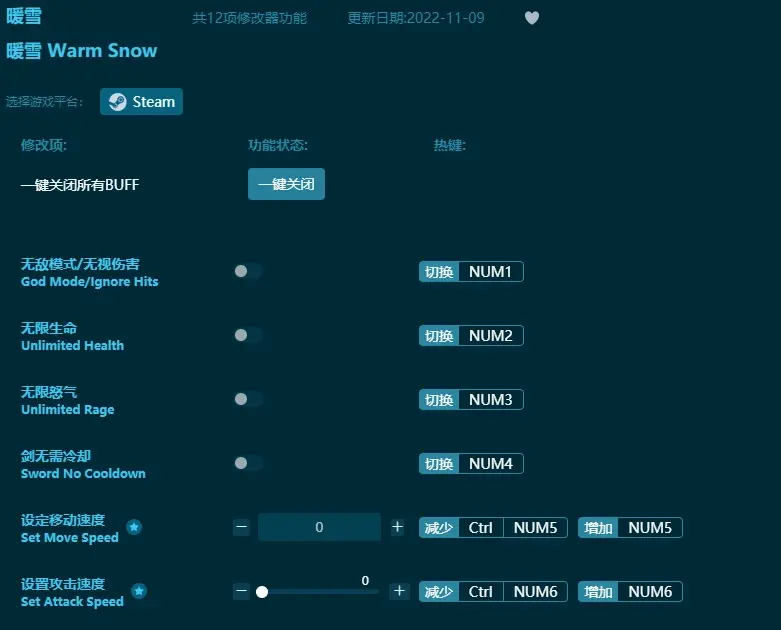
Task: Toggle God Mode/Ignore Hits switch
Action: [x=248, y=271]
